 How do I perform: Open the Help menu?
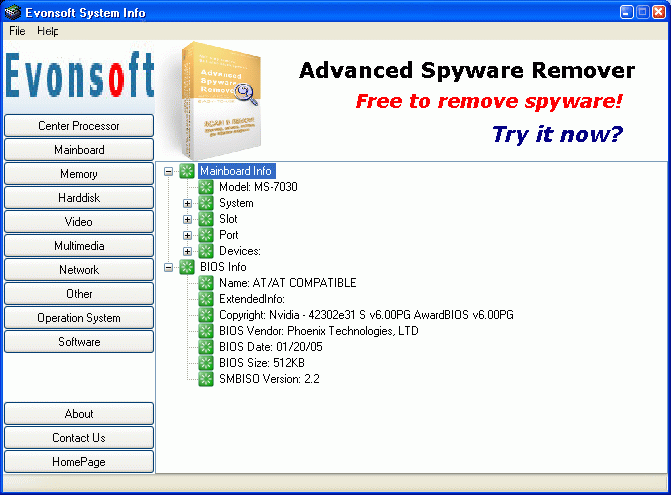[x=48, y=31]
